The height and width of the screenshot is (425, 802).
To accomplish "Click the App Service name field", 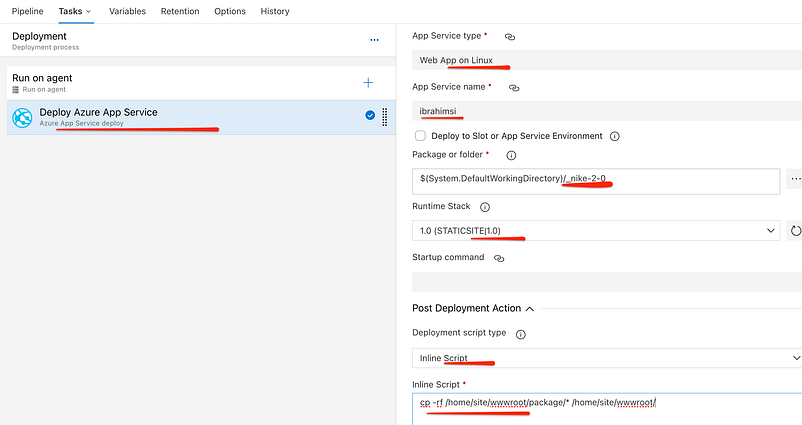I will coord(607,111).
